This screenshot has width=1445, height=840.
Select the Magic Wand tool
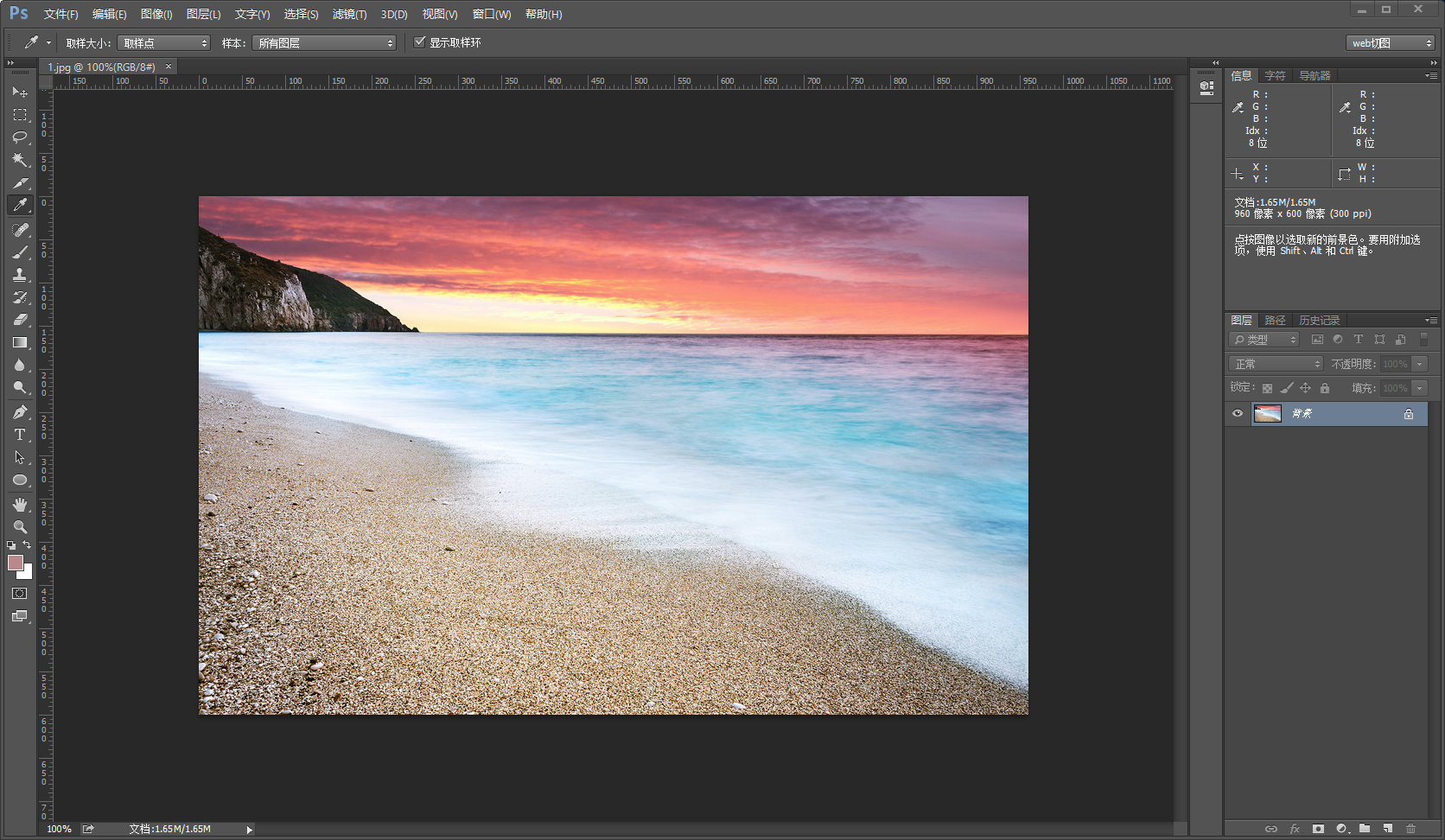tap(20, 160)
